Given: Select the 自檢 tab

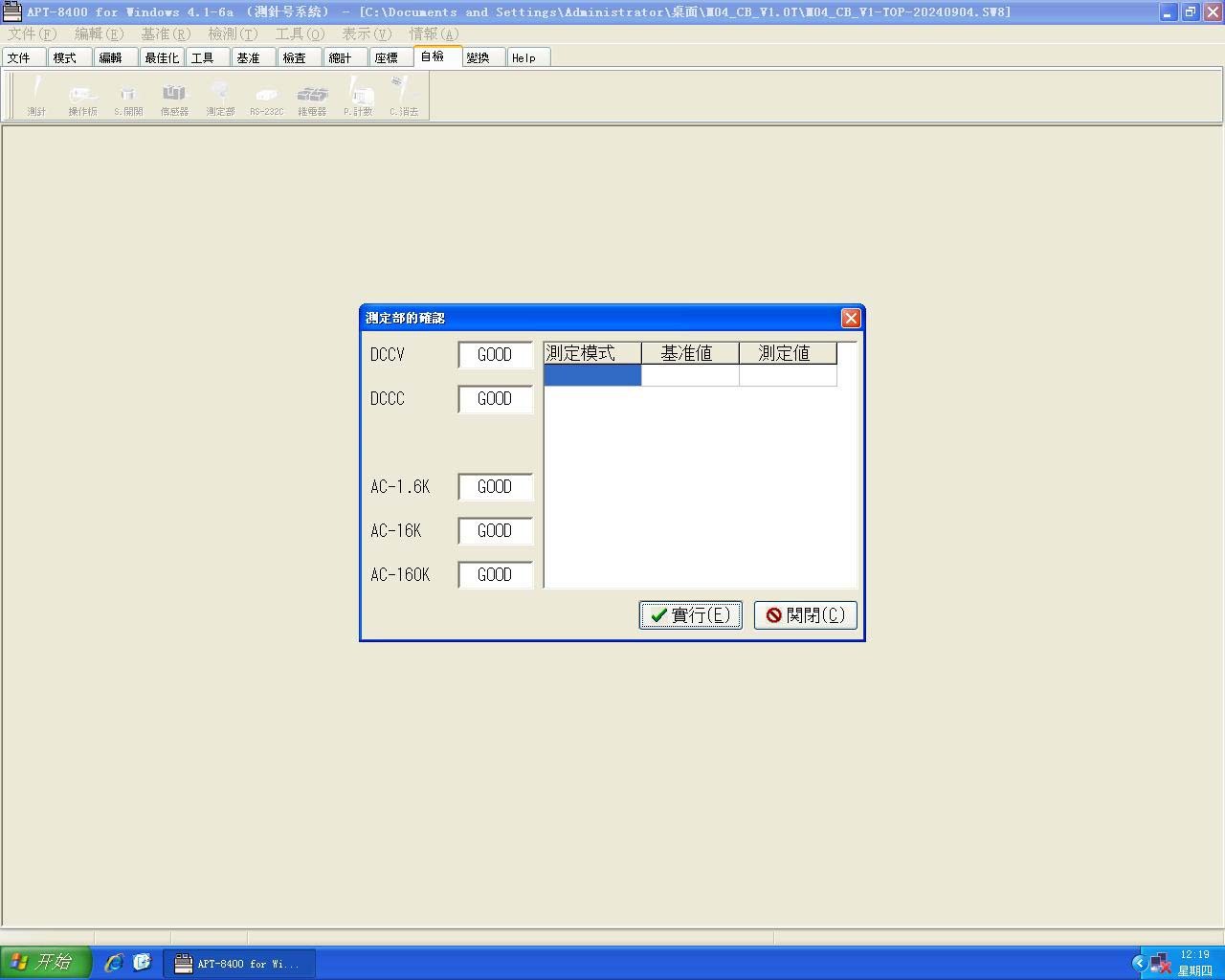Looking at the screenshot, I should [x=437, y=56].
